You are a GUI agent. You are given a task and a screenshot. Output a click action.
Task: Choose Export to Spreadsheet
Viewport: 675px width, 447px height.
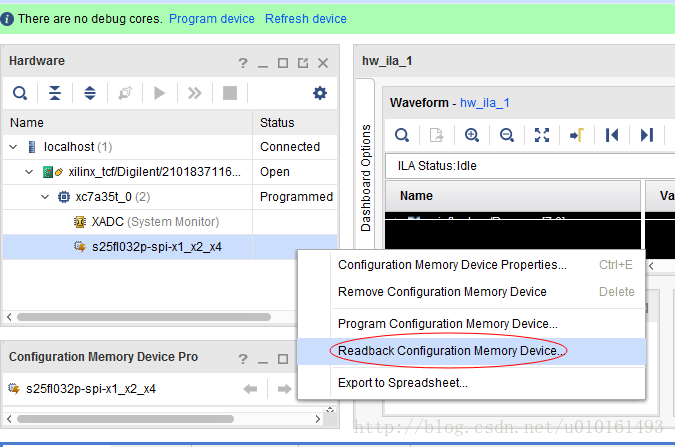click(471, 383)
